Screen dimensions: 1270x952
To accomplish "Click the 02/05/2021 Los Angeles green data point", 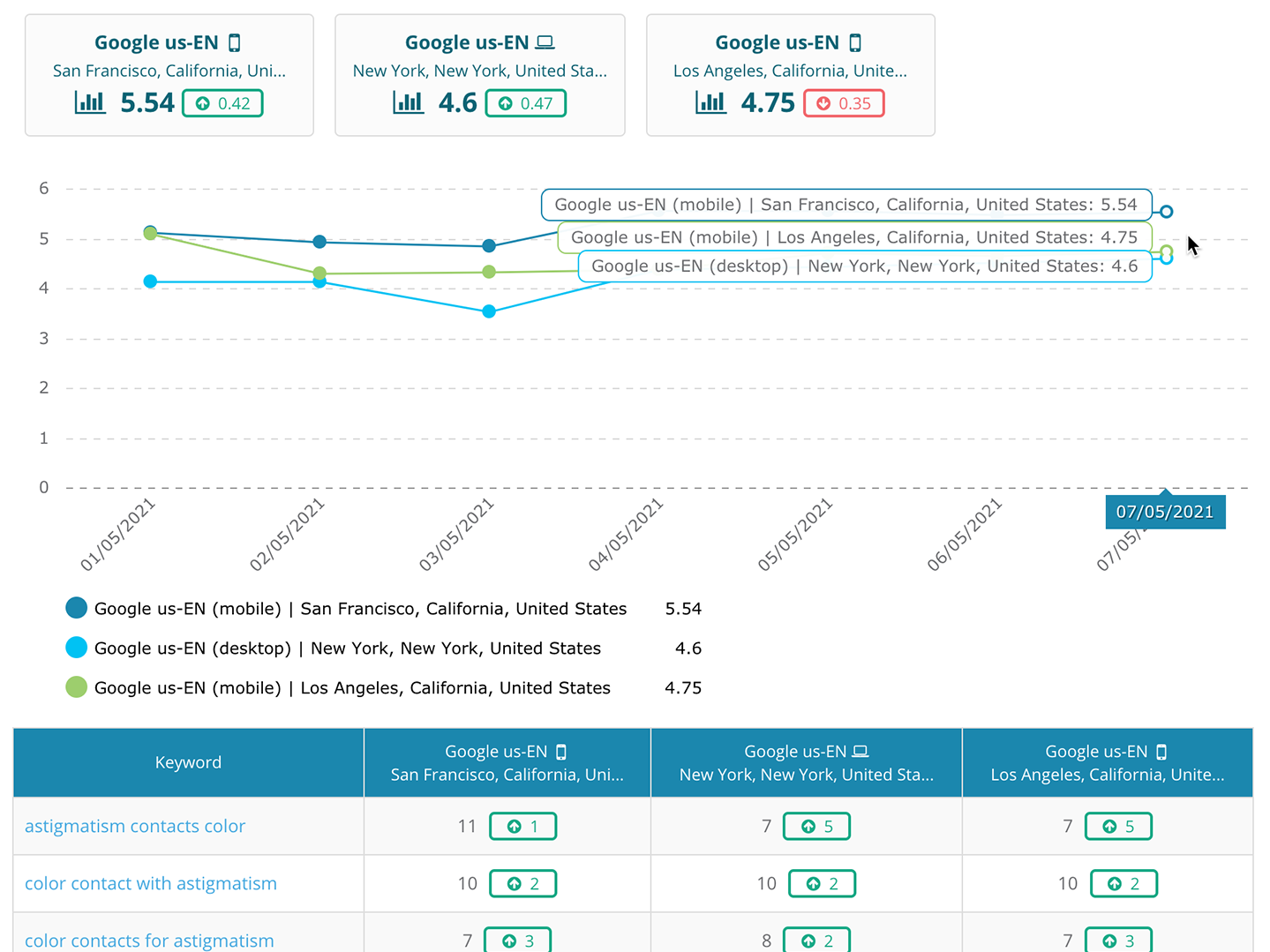I will click(x=319, y=274).
